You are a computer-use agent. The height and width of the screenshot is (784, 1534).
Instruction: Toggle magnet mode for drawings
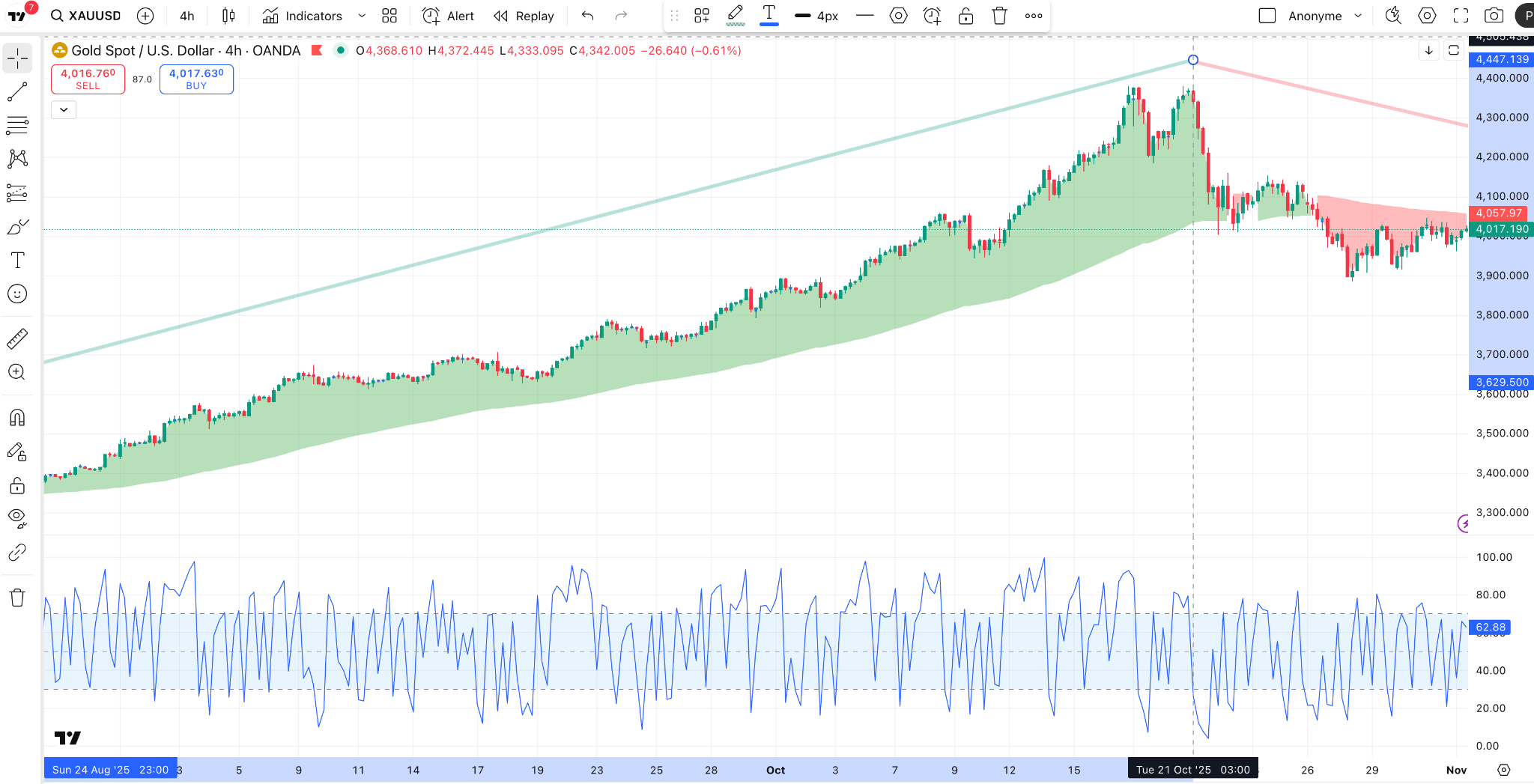click(16, 417)
